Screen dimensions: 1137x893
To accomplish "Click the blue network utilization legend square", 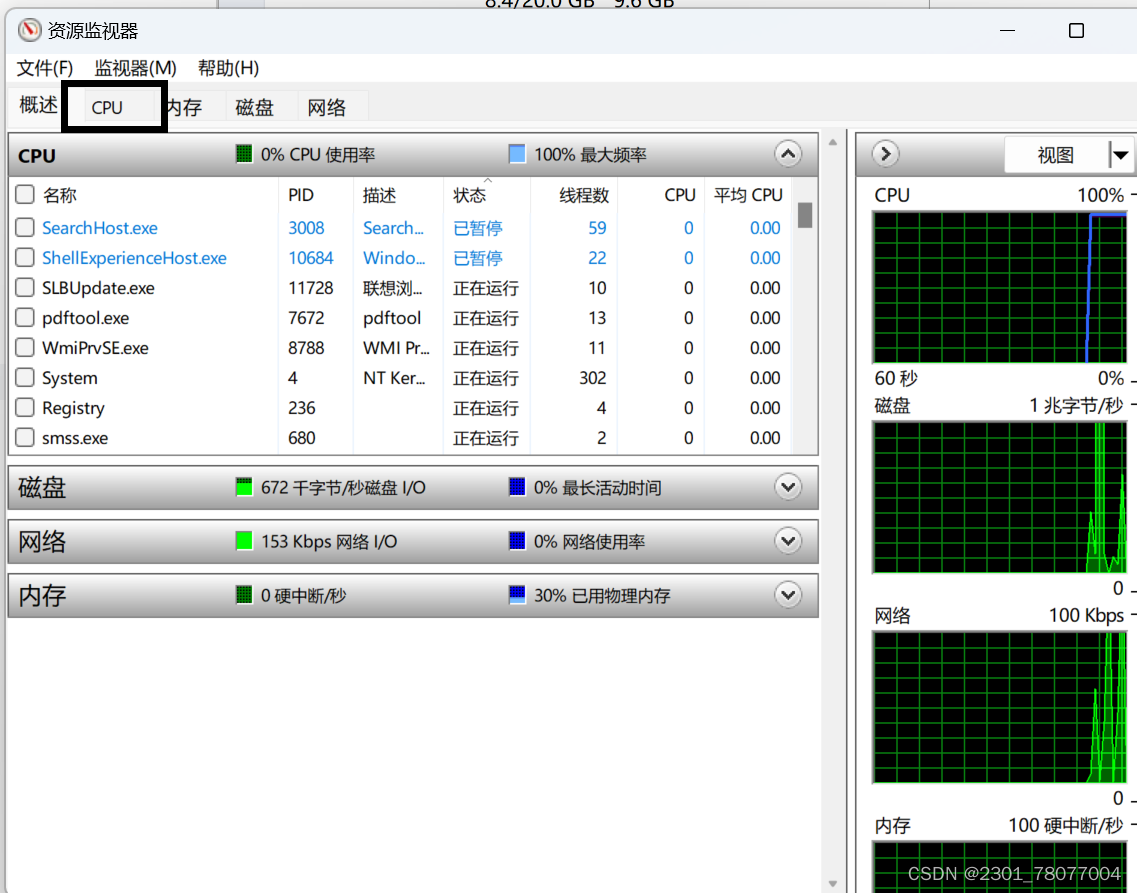I will pos(517,541).
